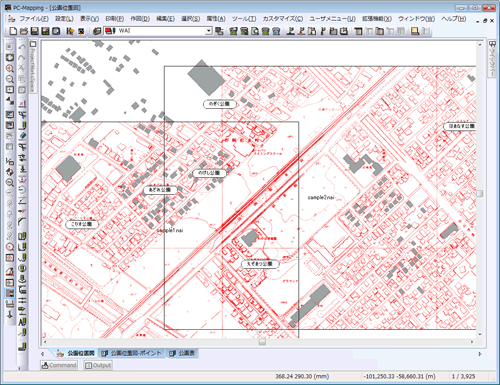This screenshot has height=385, width=500.
Task: Switch to the 公園位置図-ポイント tab
Action: coord(132,353)
